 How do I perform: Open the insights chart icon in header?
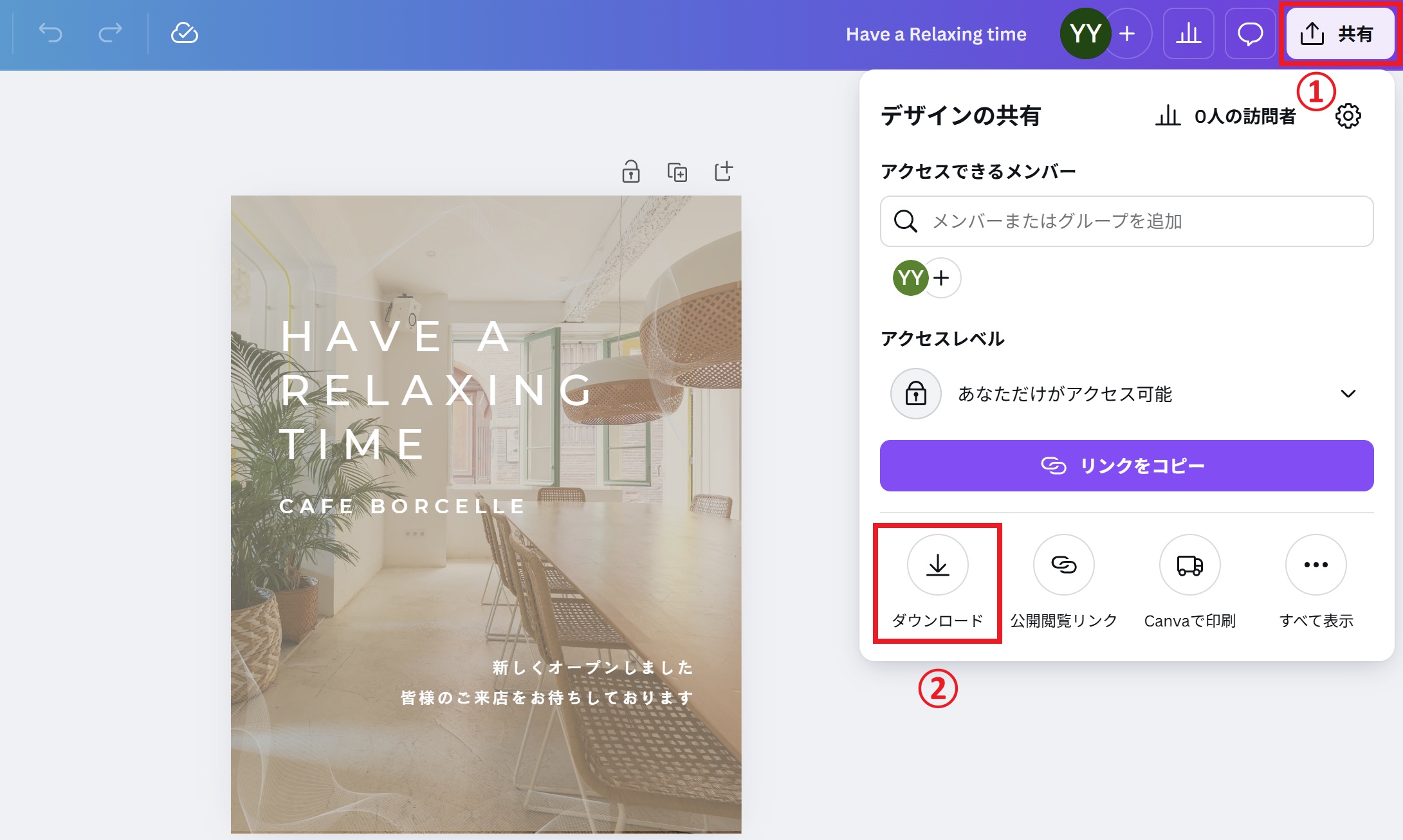[x=1188, y=33]
